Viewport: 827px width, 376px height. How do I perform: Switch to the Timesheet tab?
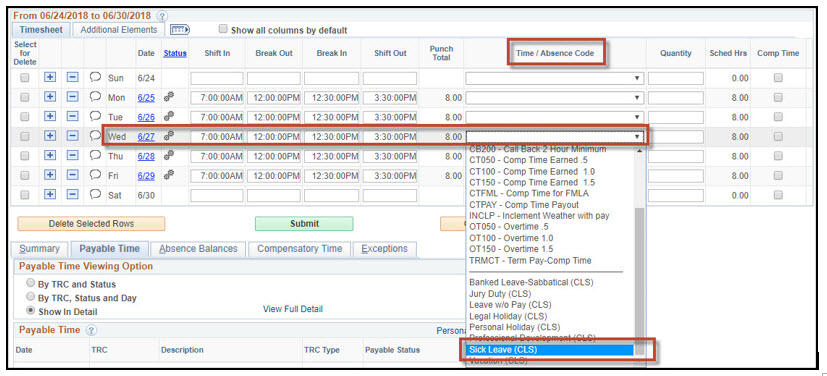pos(41,30)
